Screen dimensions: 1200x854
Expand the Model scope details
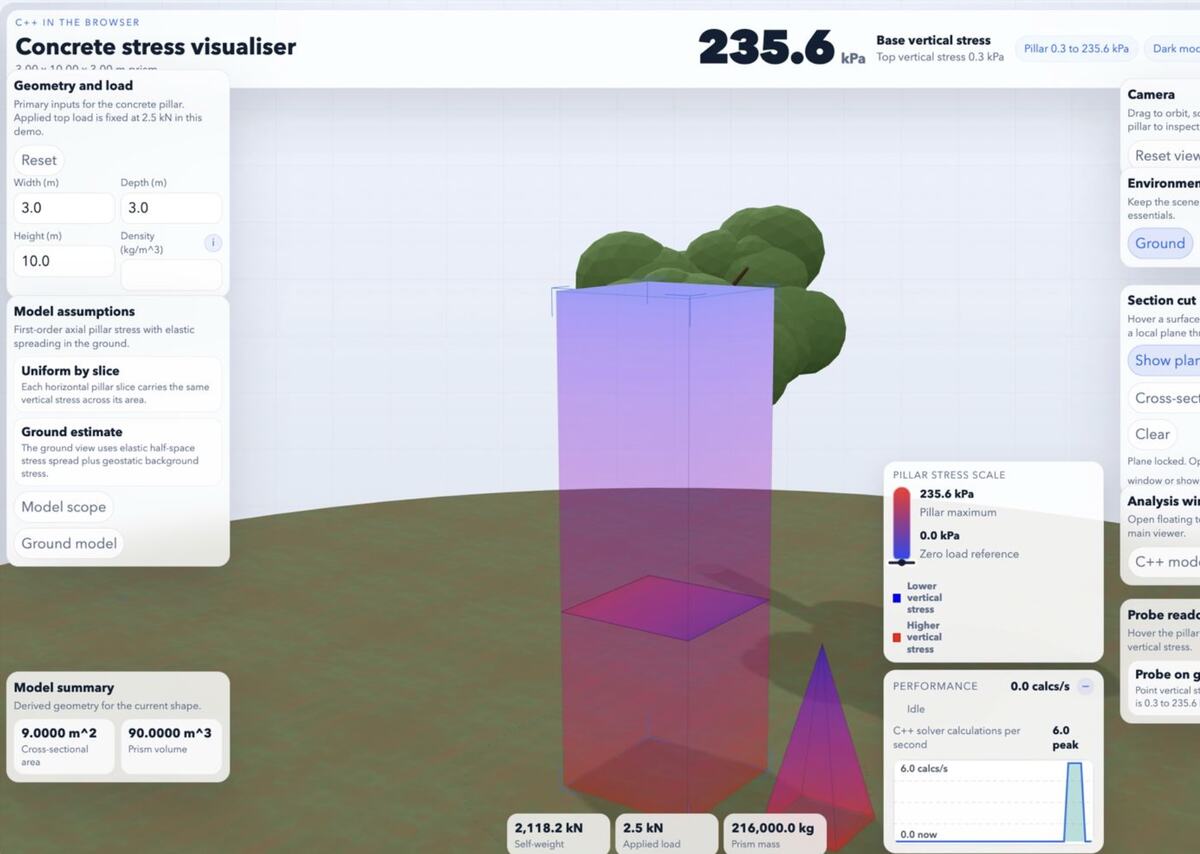(x=64, y=507)
